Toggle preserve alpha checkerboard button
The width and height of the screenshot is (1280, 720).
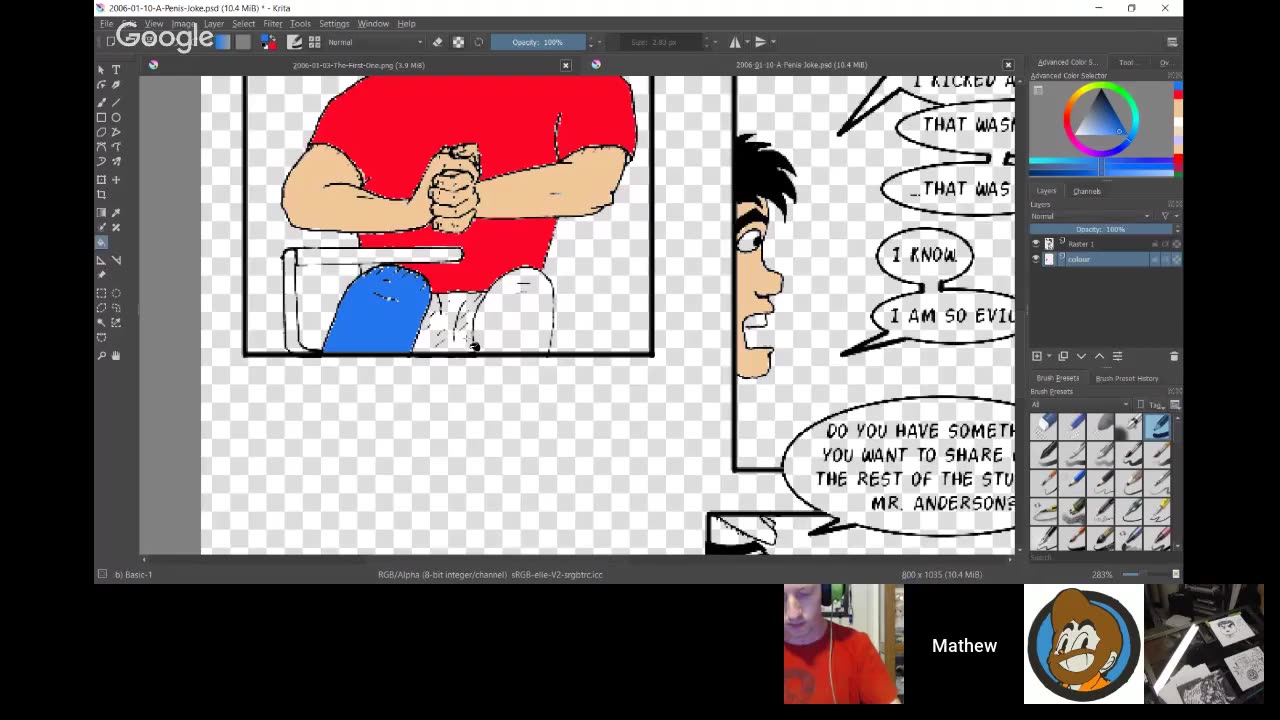(458, 42)
